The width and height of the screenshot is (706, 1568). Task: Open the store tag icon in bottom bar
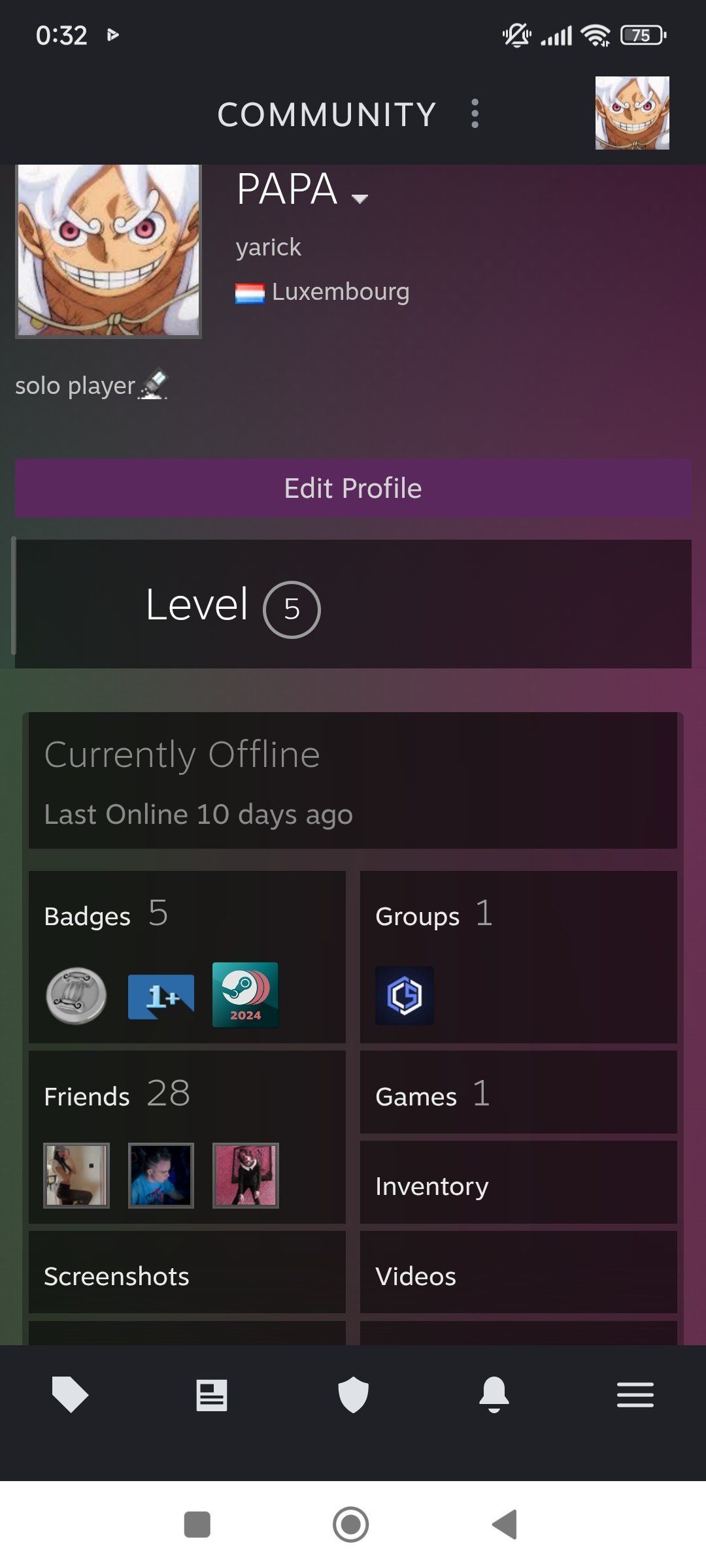[x=70, y=1395]
